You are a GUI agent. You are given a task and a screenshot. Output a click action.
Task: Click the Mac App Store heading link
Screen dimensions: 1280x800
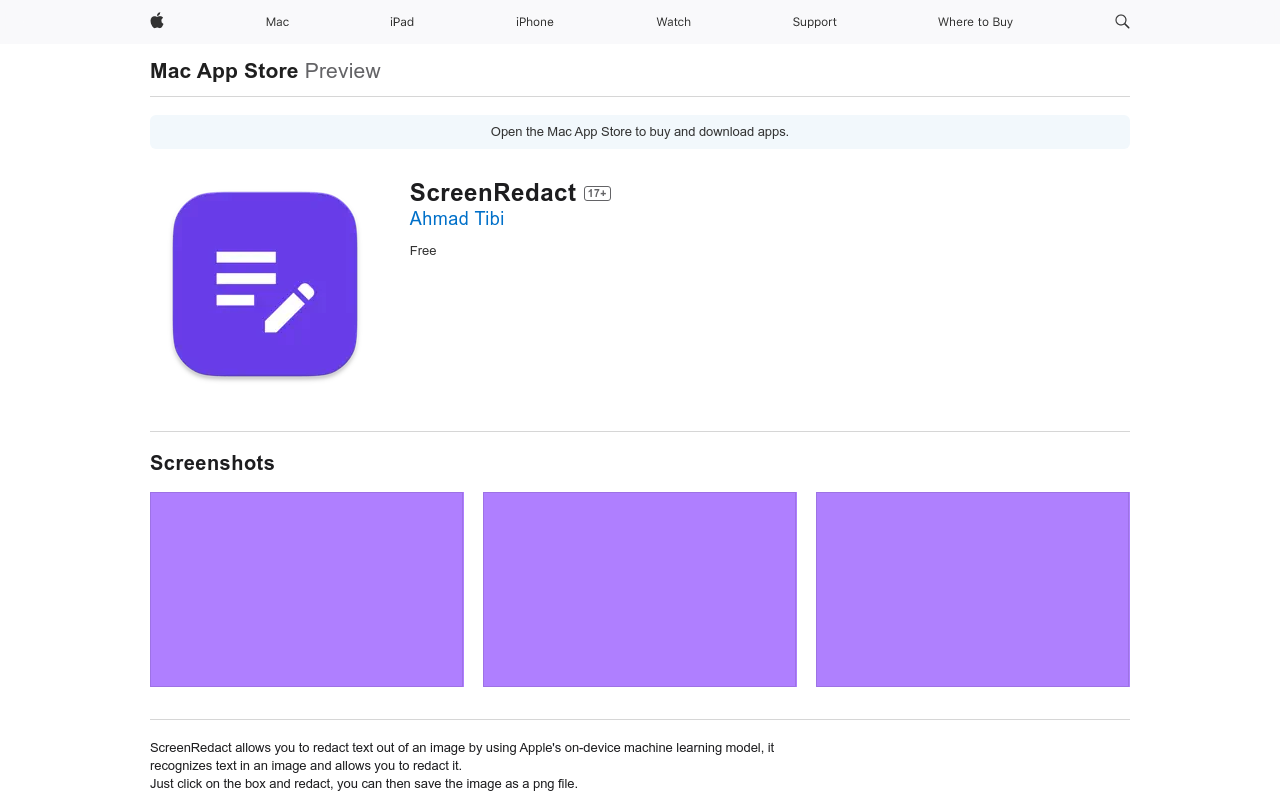224,71
